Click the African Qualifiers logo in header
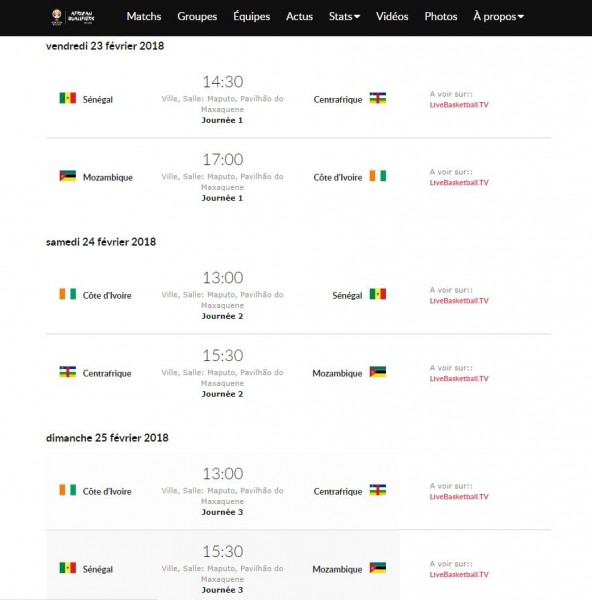 coord(73,17)
